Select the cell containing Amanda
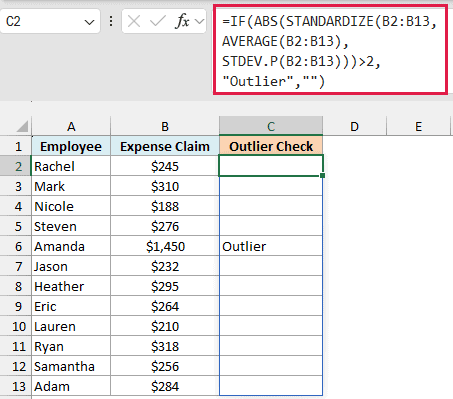Screen dimensions: 453x399 pyautogui.click(x=71, y=246)
